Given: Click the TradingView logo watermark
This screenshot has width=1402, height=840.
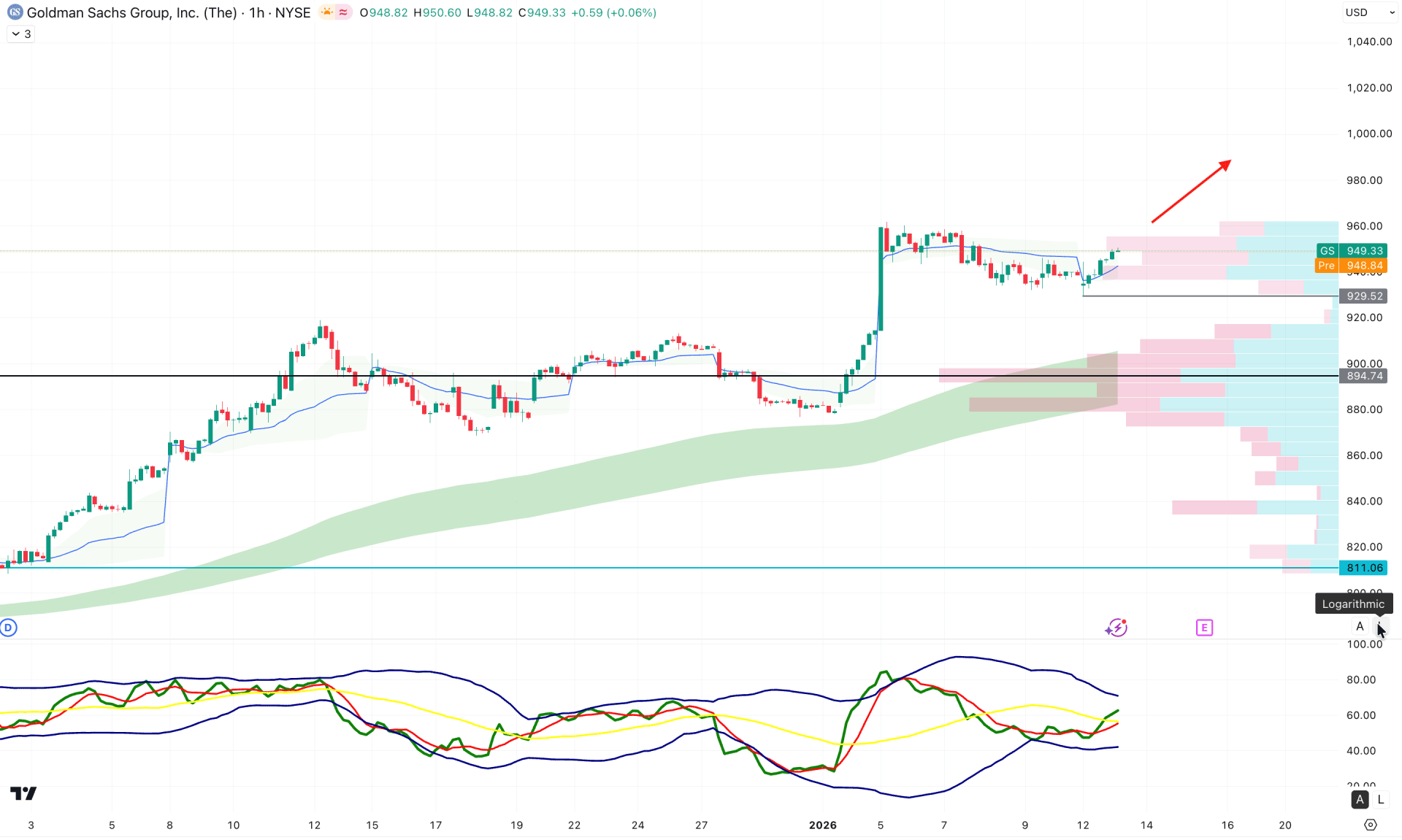Looking at the screenshot, I should point(23,793).
